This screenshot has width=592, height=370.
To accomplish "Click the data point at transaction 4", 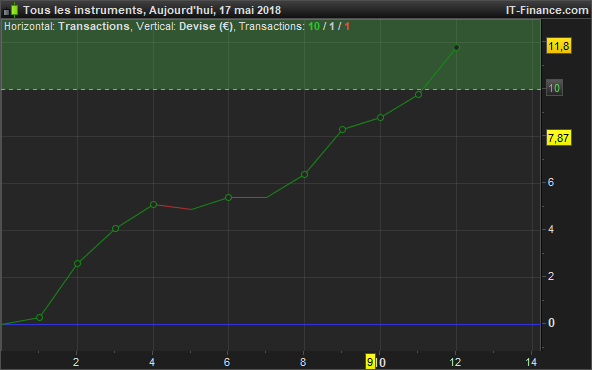I will (x=153, y=204).
